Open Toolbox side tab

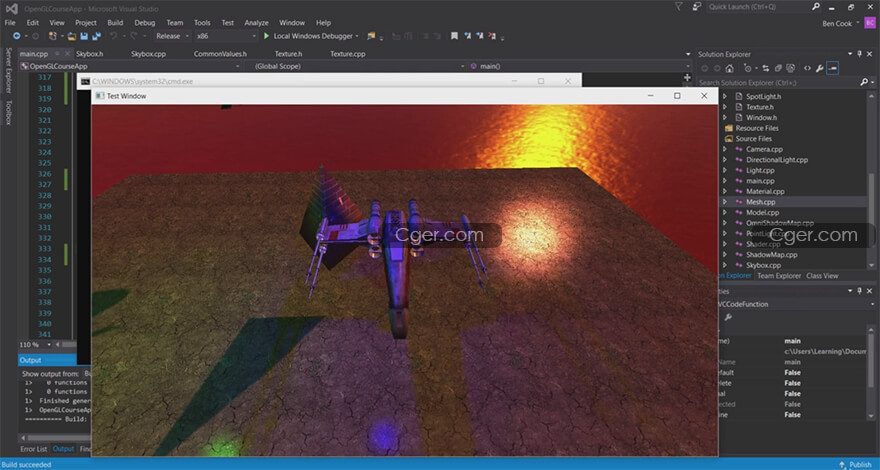[8, 112]
